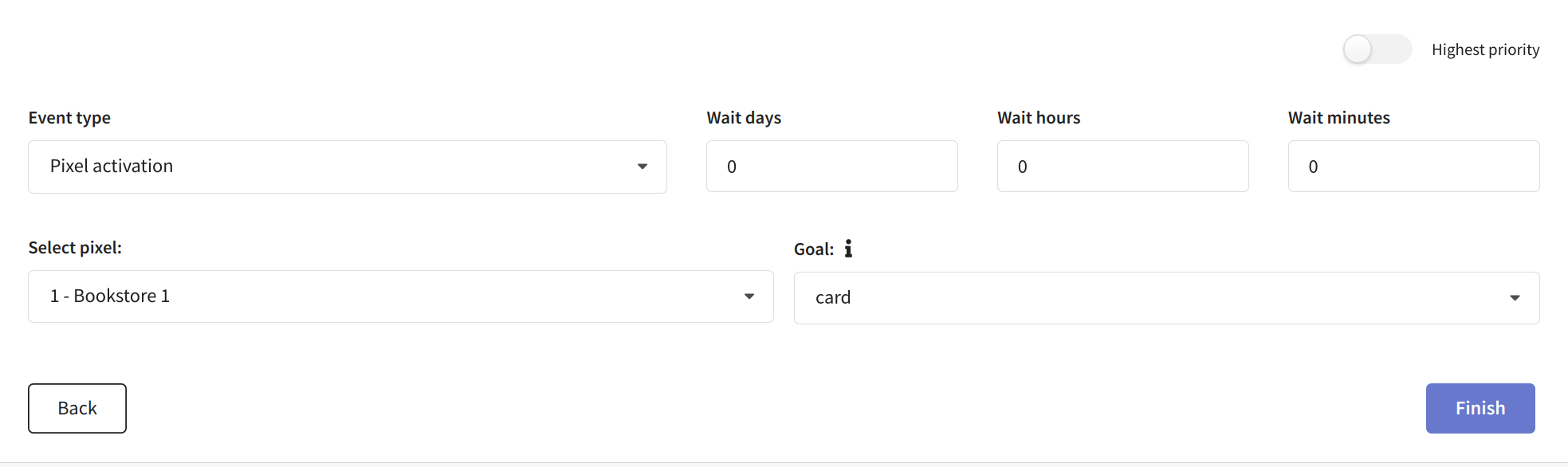Click the Wait minutes label
The width and height of the screenshot is (1568, 467).
1339,118
